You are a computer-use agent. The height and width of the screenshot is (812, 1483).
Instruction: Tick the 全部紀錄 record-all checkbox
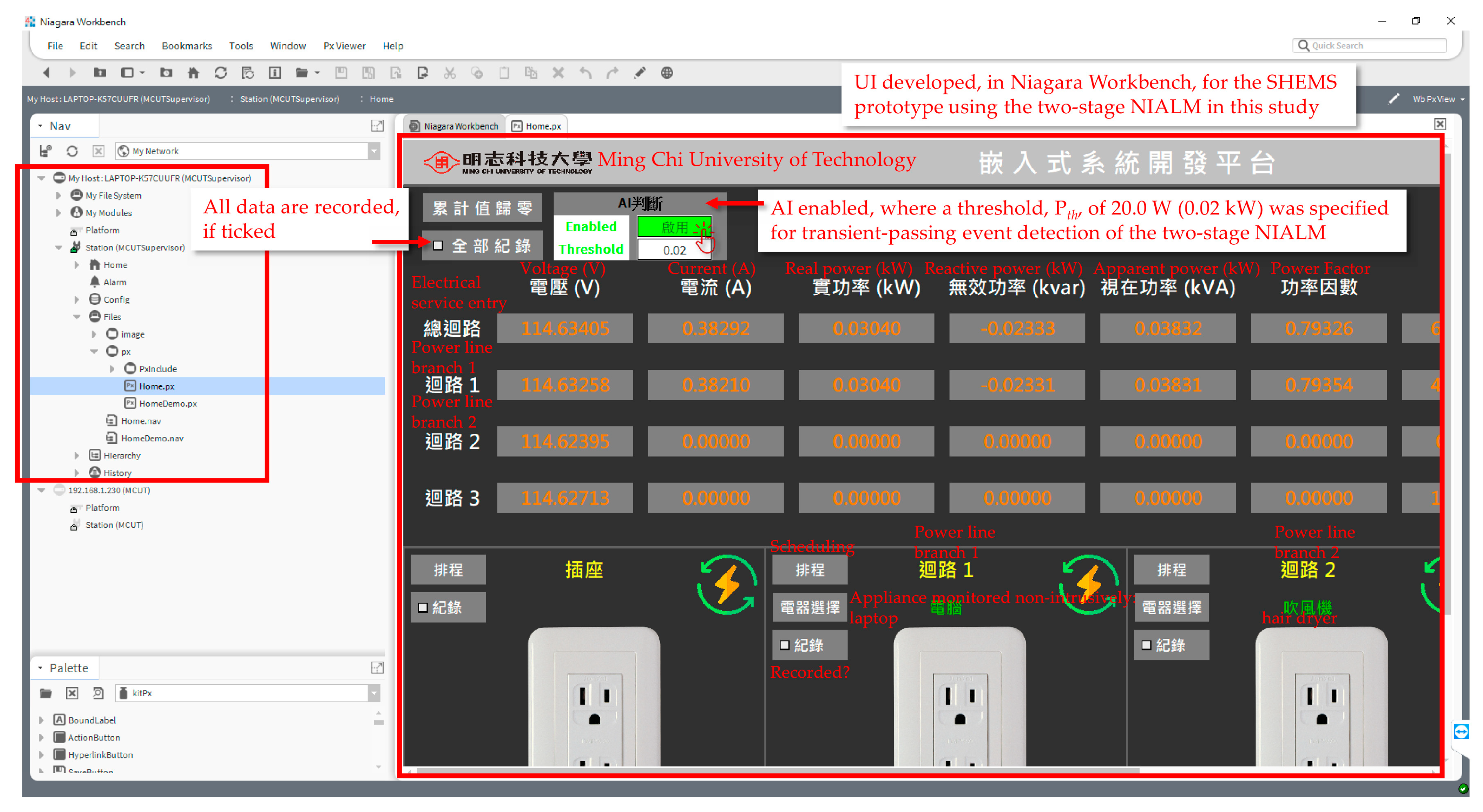pos(438,246)
